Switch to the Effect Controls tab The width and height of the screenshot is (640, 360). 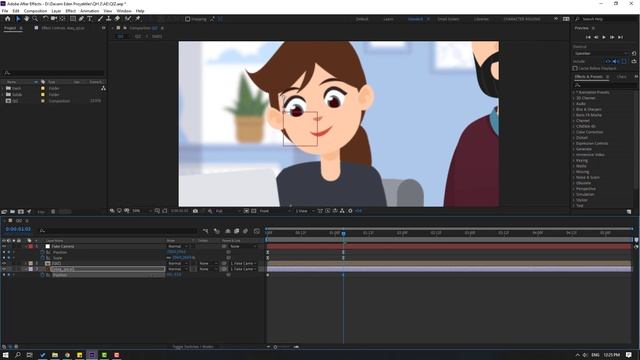pos(63,28)
